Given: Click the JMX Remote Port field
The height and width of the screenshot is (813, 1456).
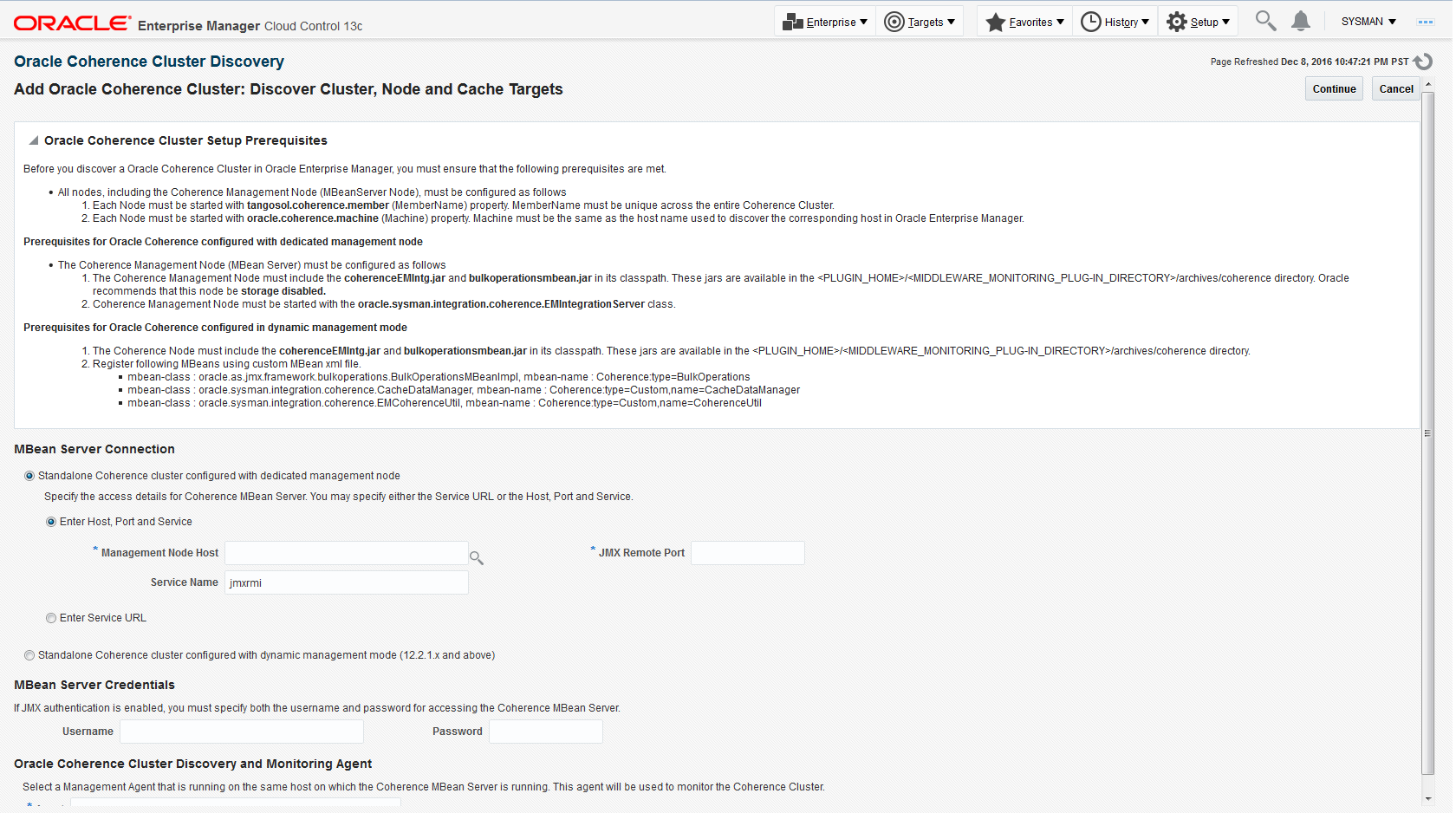Looking at the screenshot, I should pyautogui.click(x=747, y=553).
